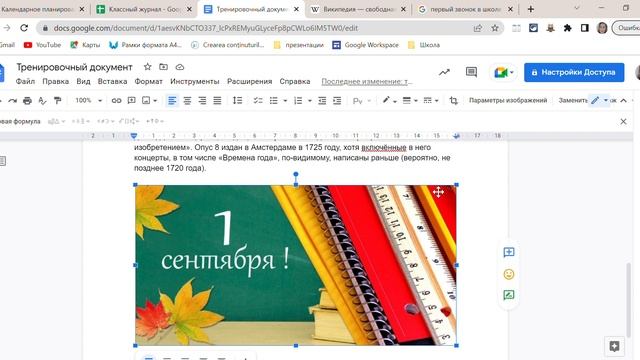Image resolution: width=640 pixels, height=360 pixels.
Task: Open the Формат menu
Action: [x=149, y=81]
